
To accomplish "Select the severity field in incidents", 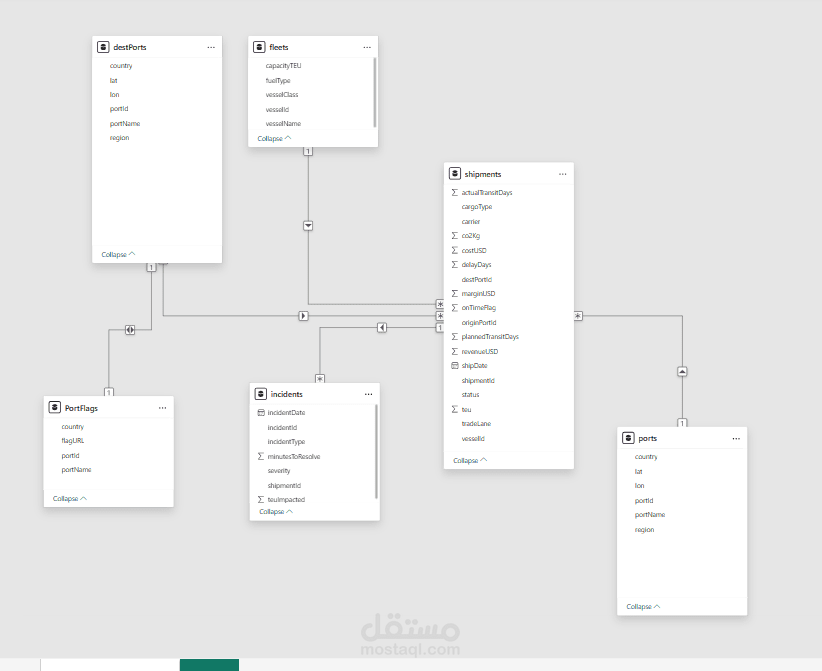I will 279,471.
